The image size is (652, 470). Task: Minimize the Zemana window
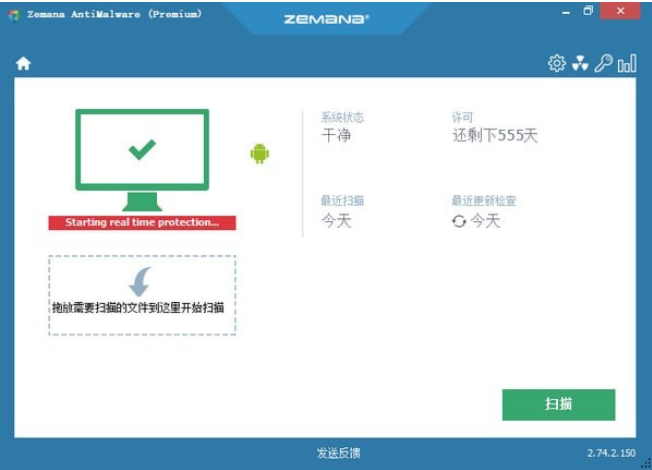[566, 12]
